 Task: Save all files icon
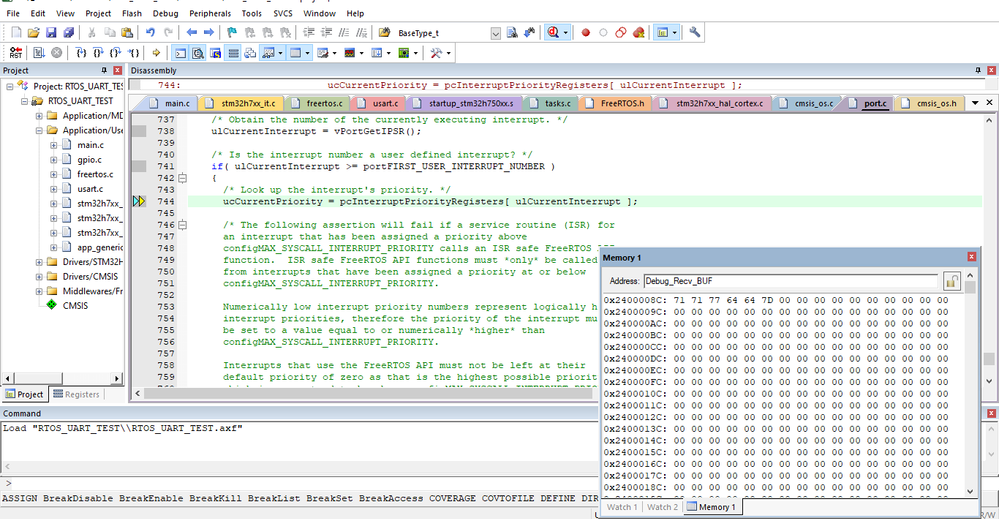68,32
